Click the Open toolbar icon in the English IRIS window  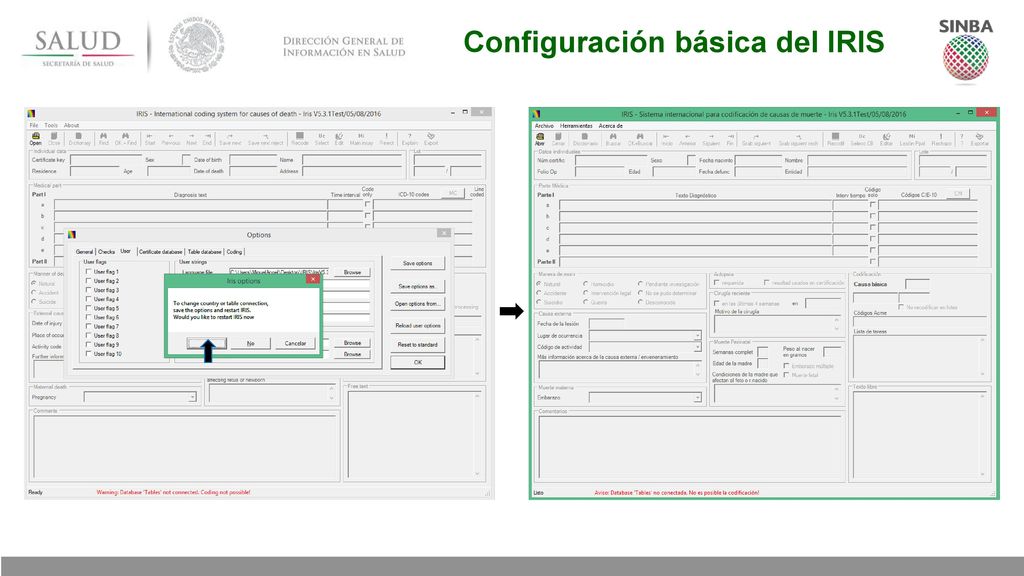pyautogui.click(x=35, y=138)
